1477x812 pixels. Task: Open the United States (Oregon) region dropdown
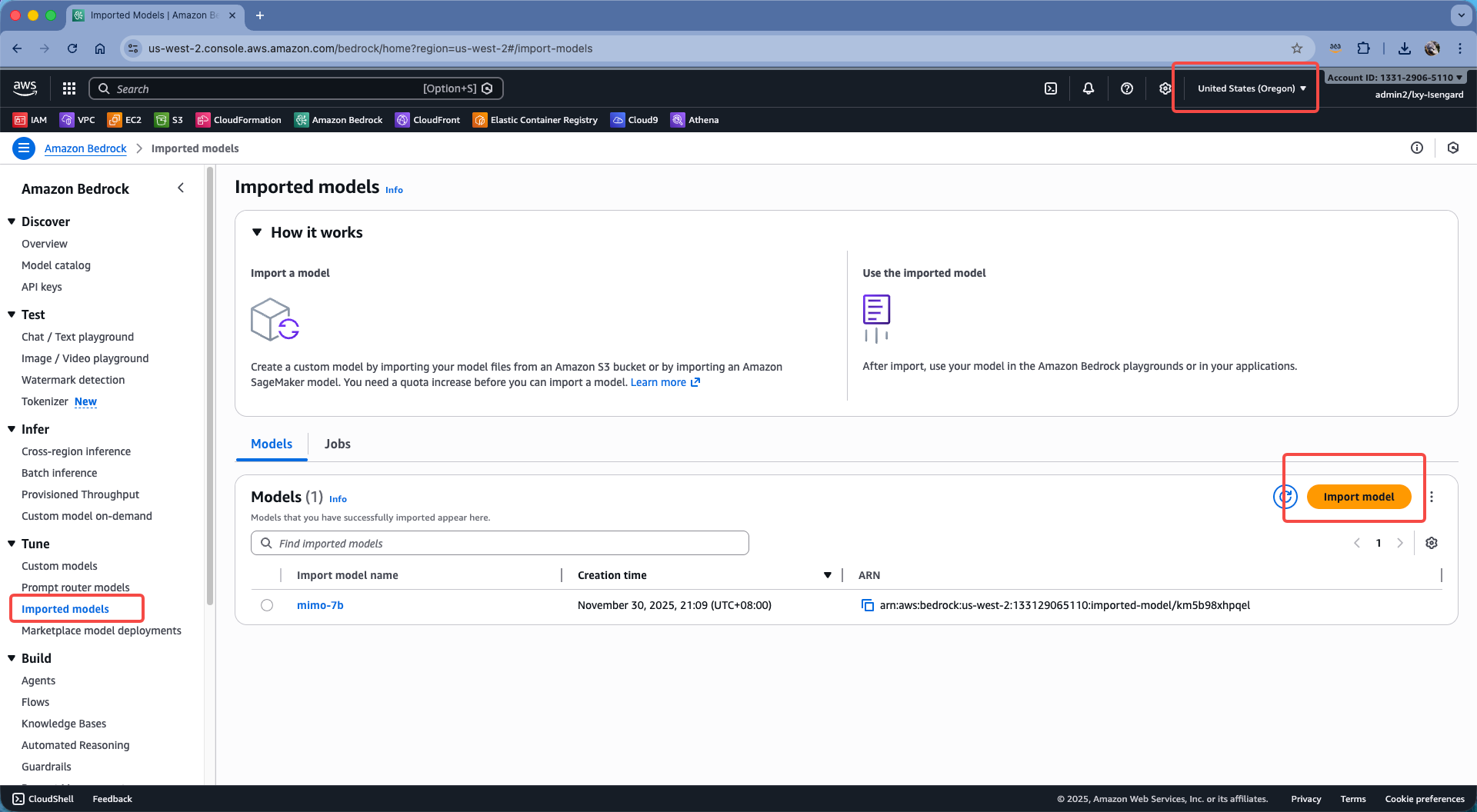point(1252,88)
